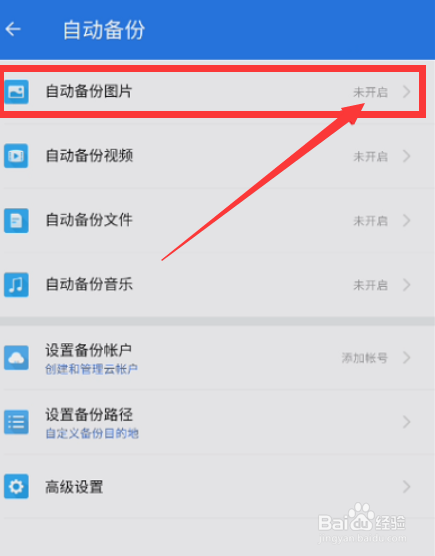Tap 添加帐号 to add account
This screenshot has height=556, width=435.
point(364,358)
